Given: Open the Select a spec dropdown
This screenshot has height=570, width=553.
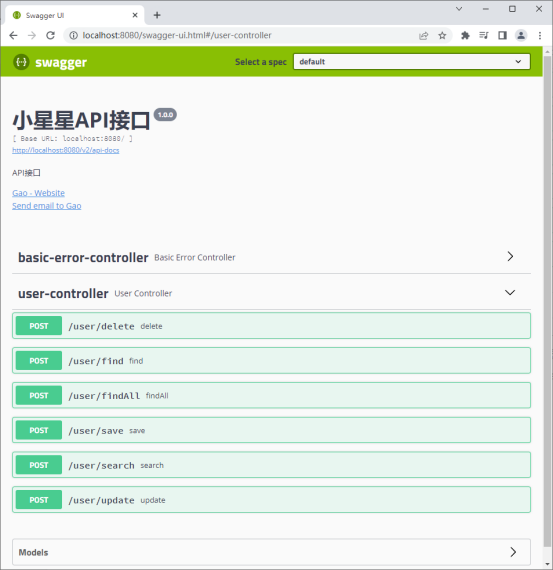Looking at the screenshot, I should (412, 61).
